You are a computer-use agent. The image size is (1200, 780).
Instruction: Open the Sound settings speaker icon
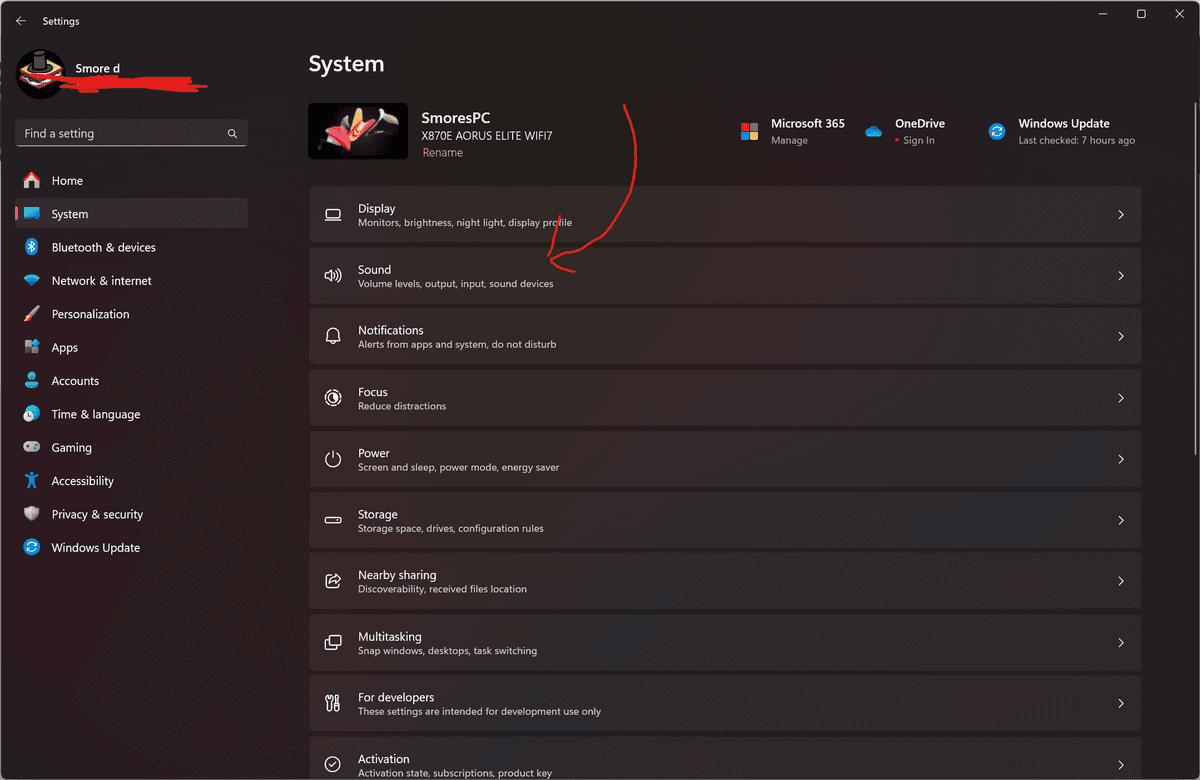(333, 275)
